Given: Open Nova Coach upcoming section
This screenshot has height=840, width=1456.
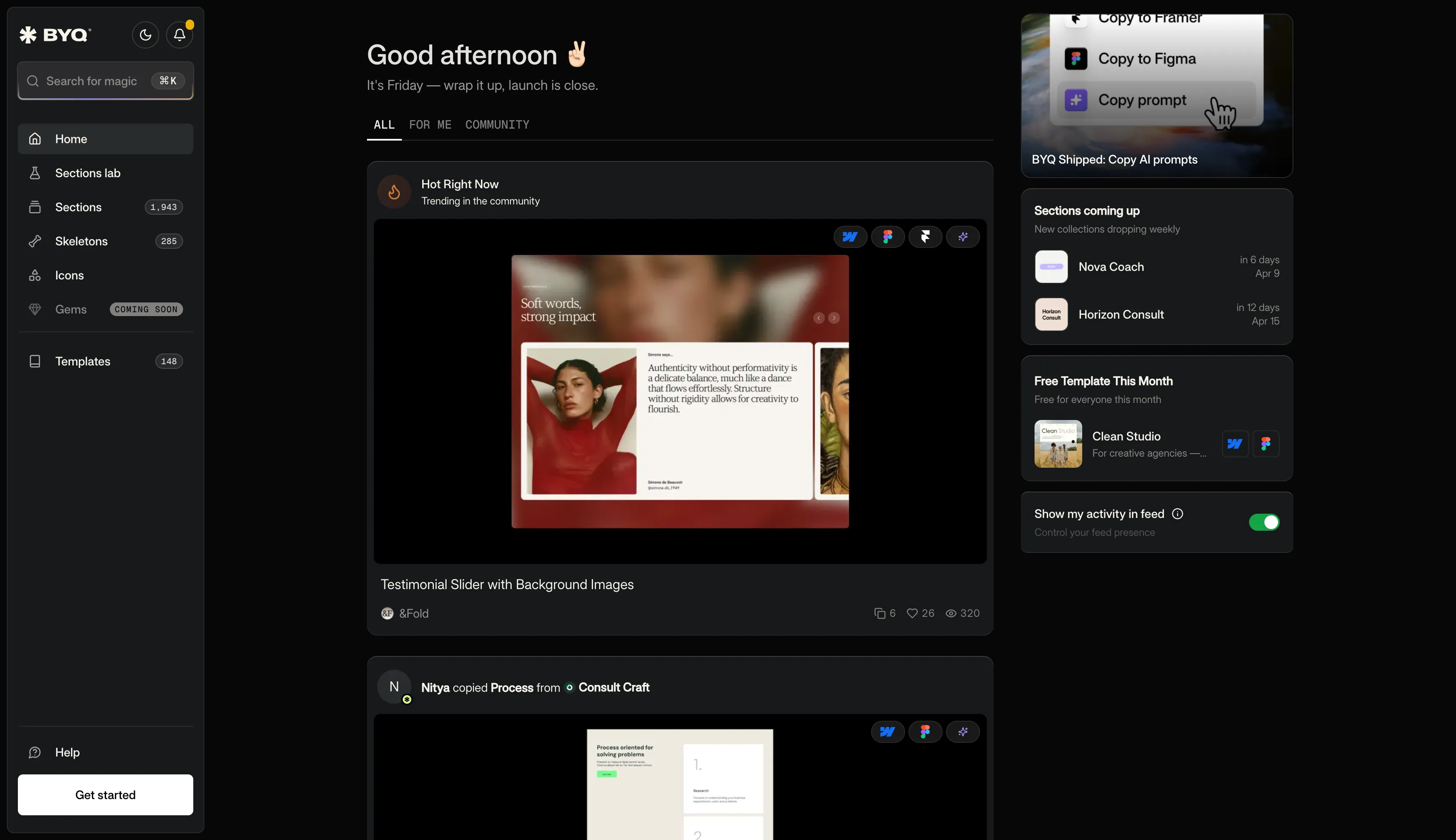Looking at the screenshot, I should (1111, 267).
